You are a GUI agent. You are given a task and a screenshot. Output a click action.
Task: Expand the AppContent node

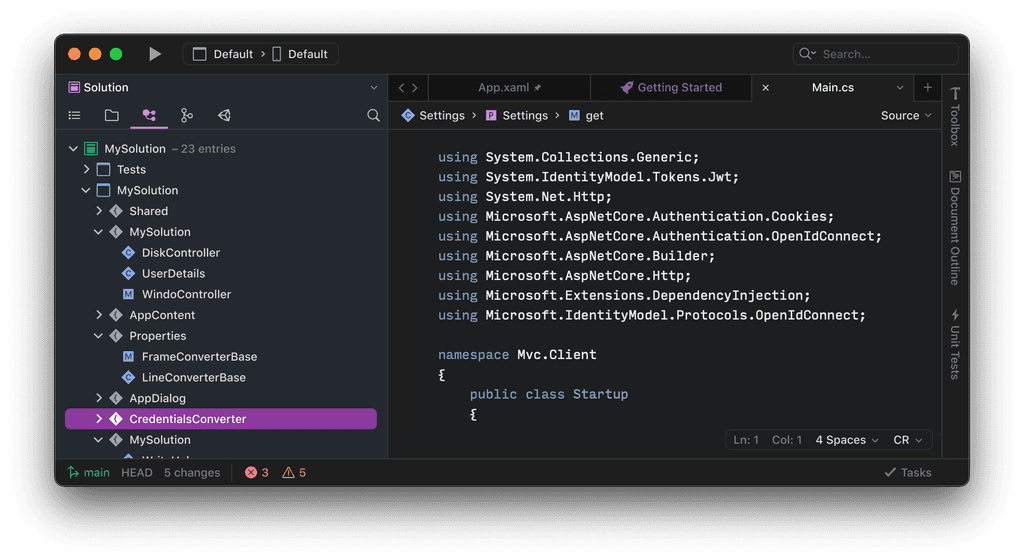tap(99, 315)
